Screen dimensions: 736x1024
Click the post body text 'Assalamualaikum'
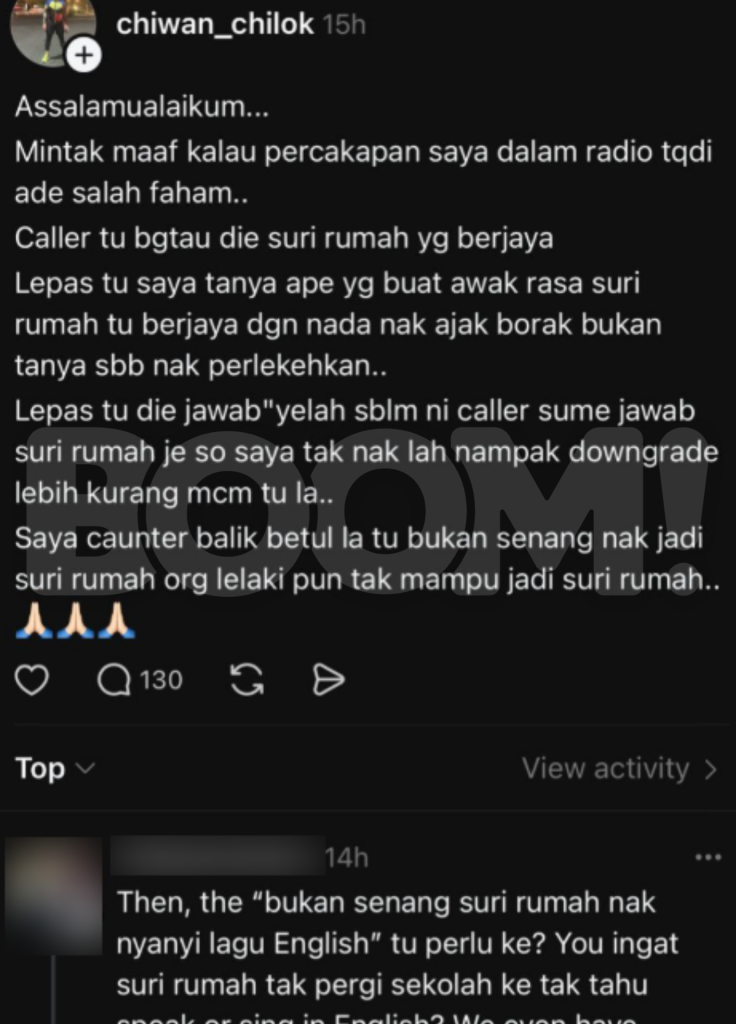[x=142, y=106]
